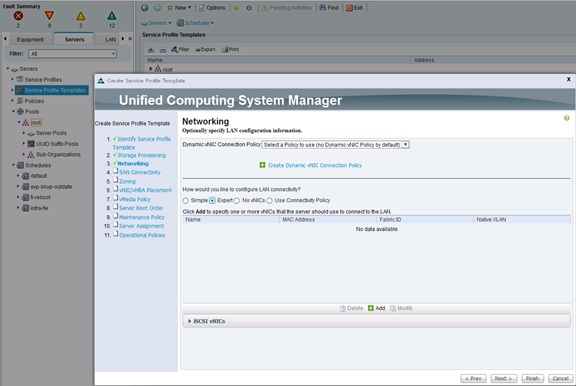576x386 pixels.
Task: Go to Identify Service Profile Template step
Action: coord(142,143)
